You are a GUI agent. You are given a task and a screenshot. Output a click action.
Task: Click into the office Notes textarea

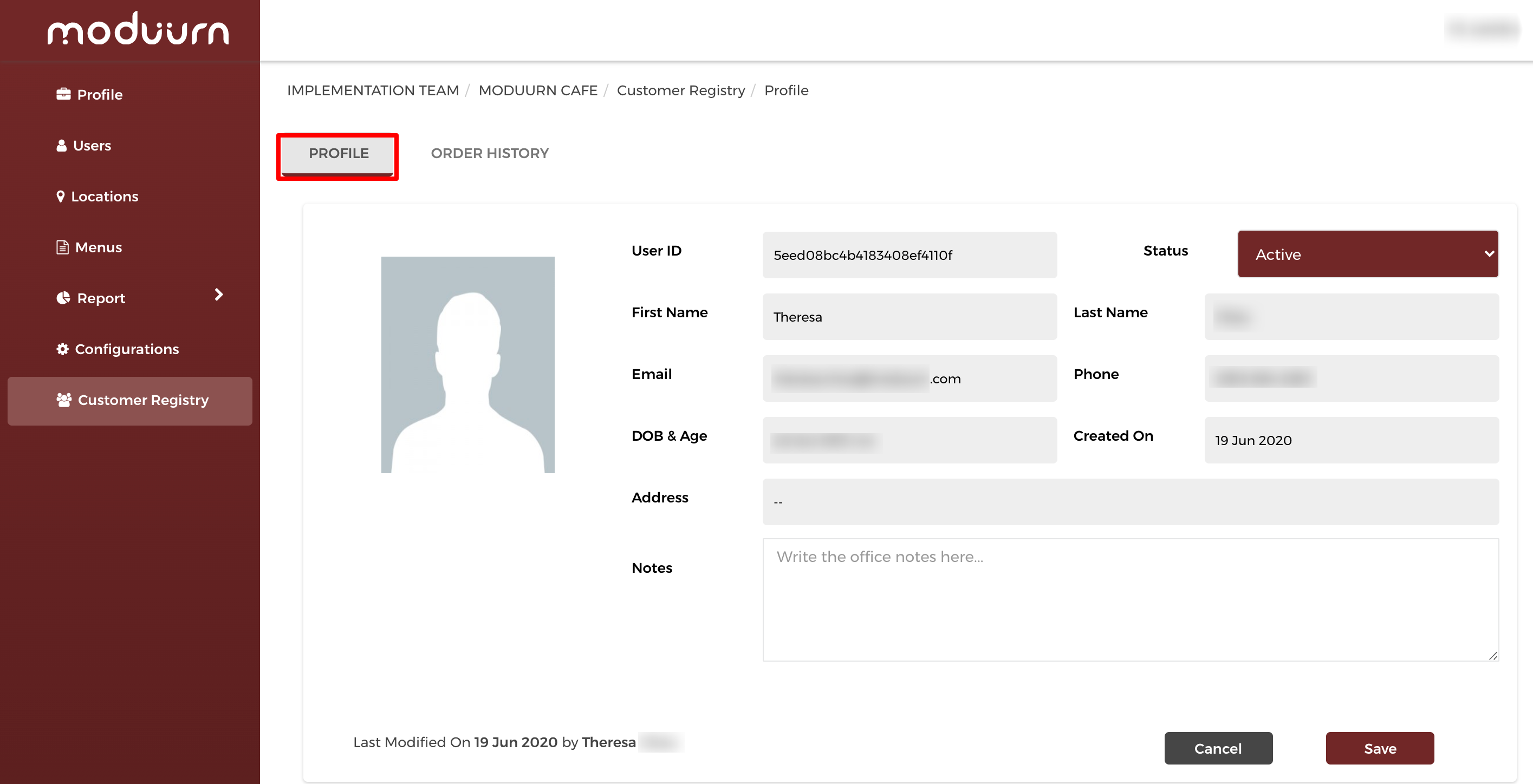1130,599
